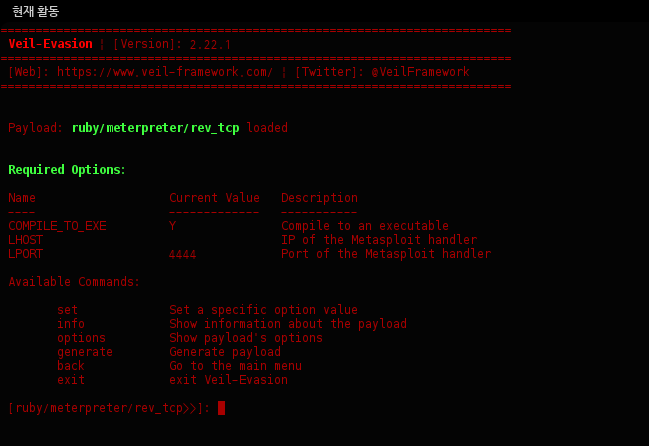The image size is (649, 446).
Task: Click the 현재 활동 activities label
Action: [x=36, y=12]
